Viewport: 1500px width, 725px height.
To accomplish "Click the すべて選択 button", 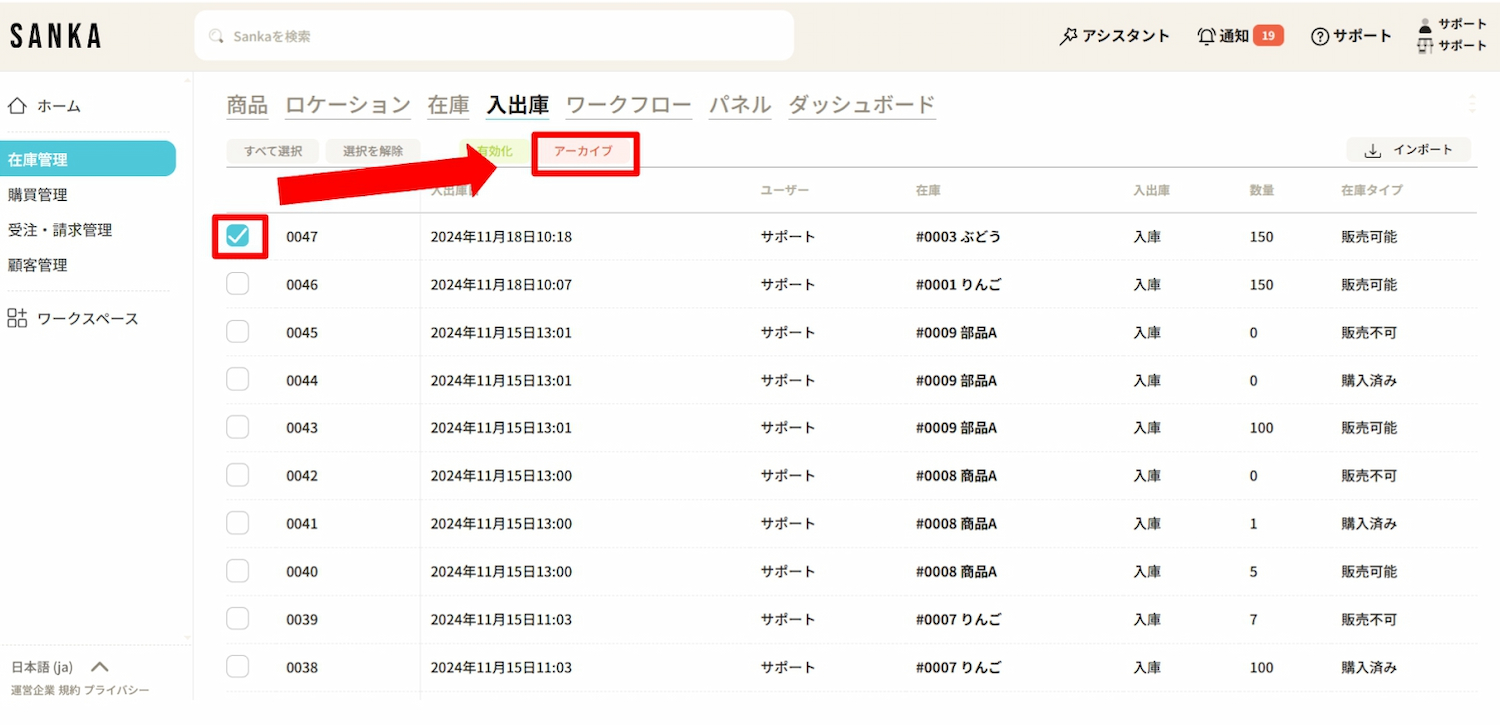I will pos(273,151).
